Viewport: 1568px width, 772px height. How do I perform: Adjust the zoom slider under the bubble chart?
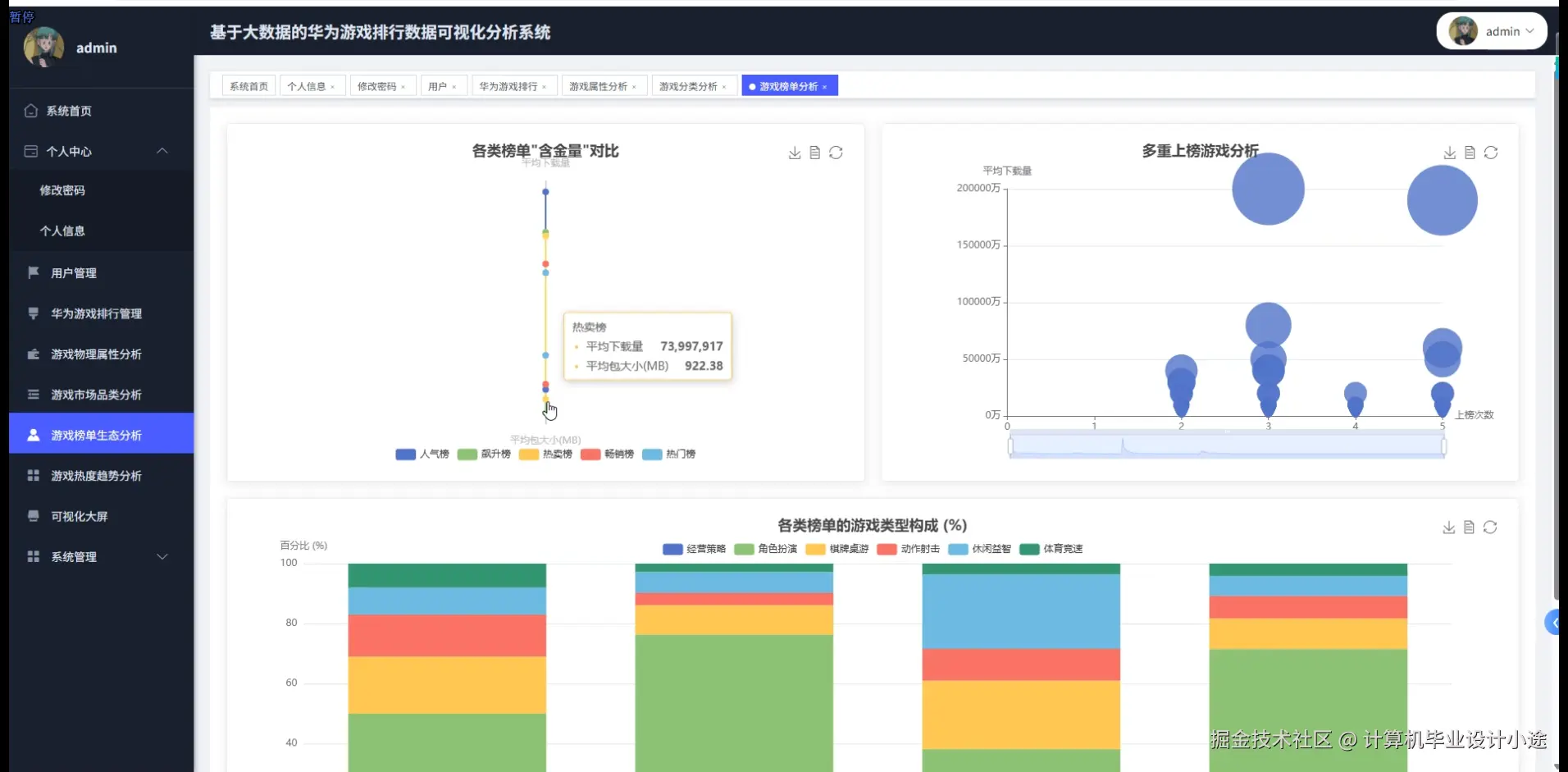click(1225, 445)
